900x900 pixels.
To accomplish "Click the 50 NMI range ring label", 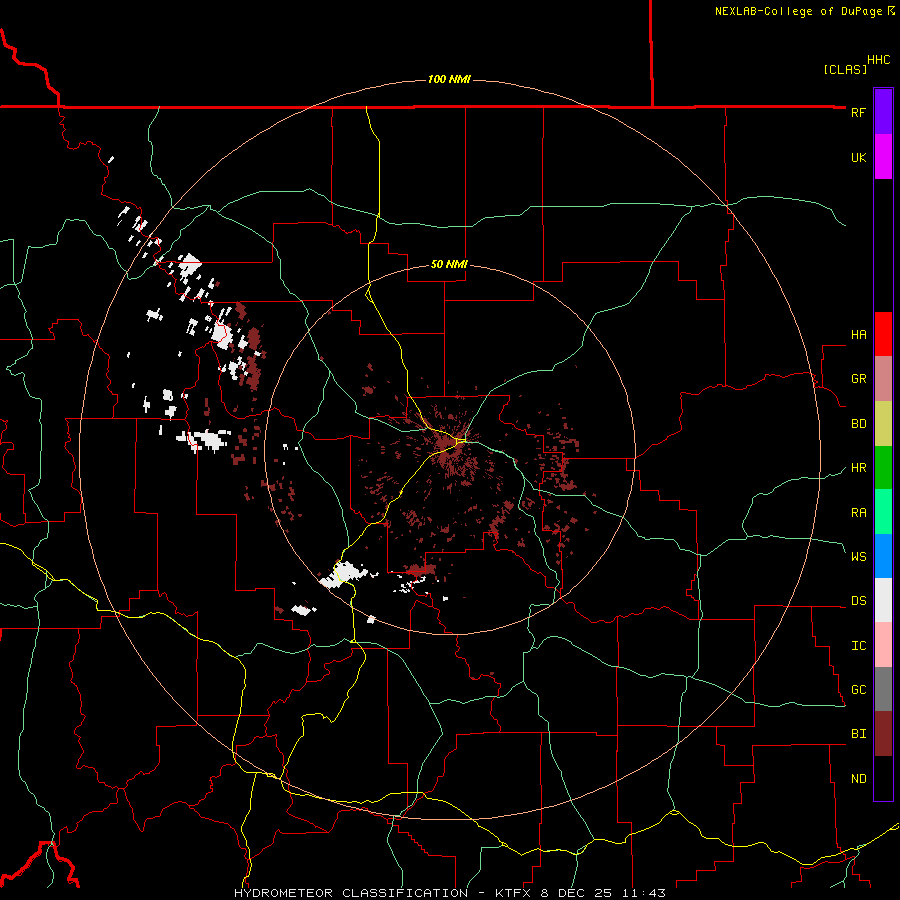I will 449,264.
